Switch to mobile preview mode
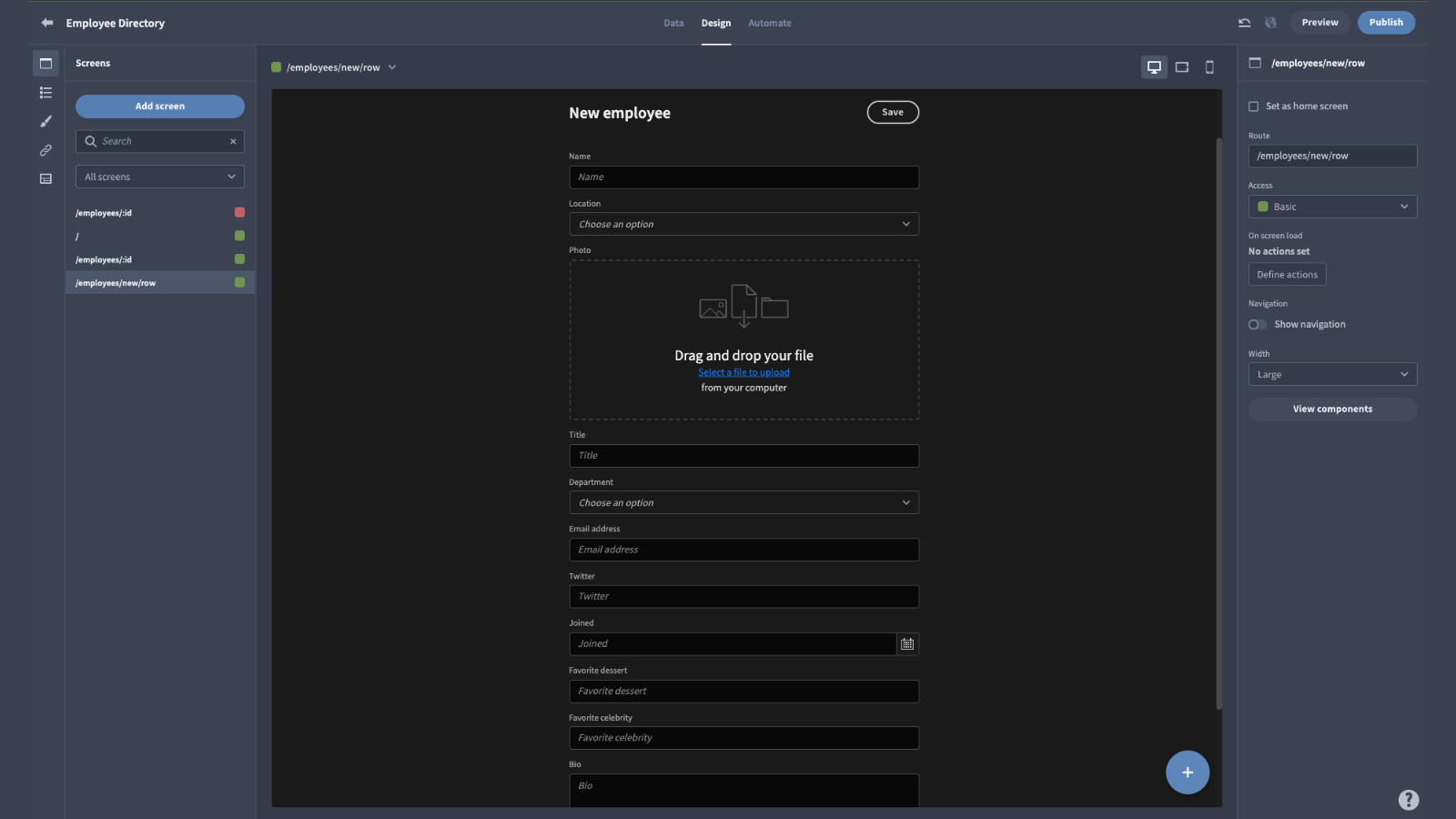This screenshot has height=819, width=1456. pos(1209,66)
